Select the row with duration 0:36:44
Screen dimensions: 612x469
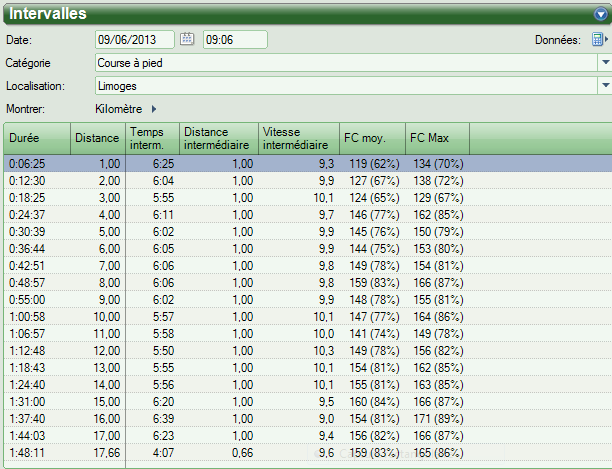point(308,249)
